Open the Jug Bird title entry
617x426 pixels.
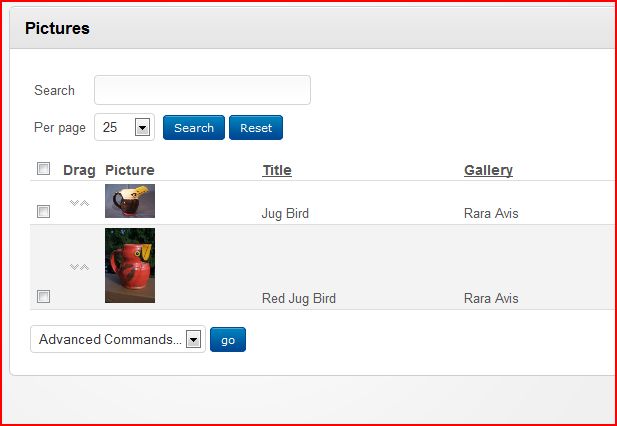(285, 214)
